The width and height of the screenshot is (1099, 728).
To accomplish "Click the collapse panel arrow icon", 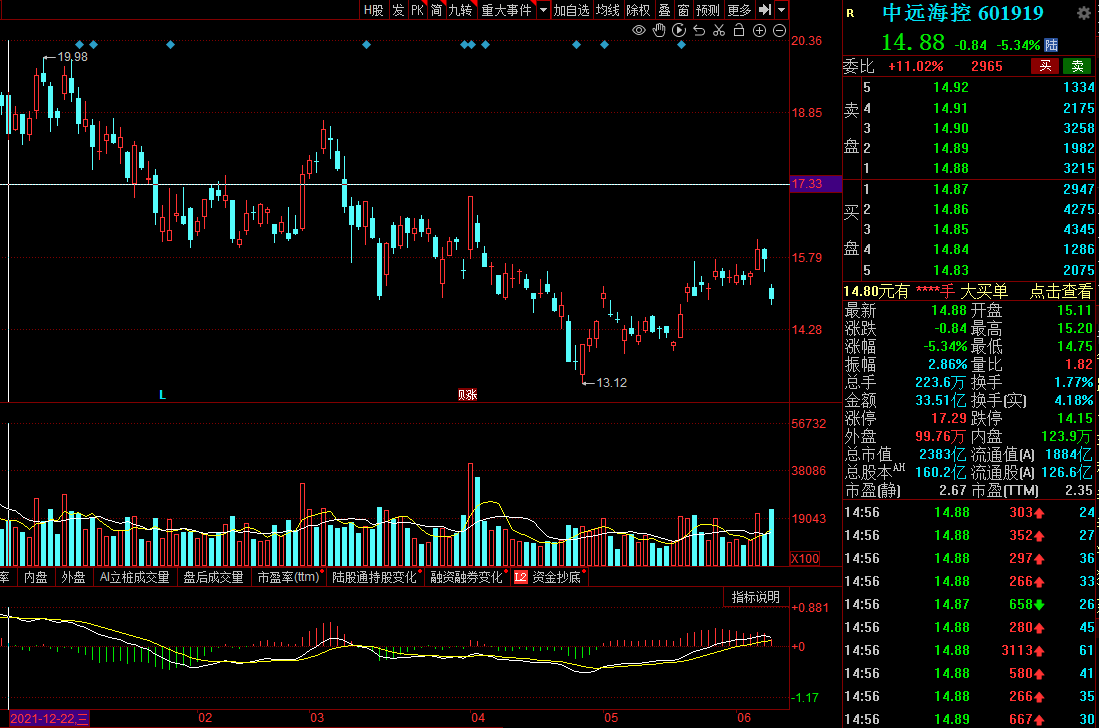I will pyautogui.click(x=765, y=10).
